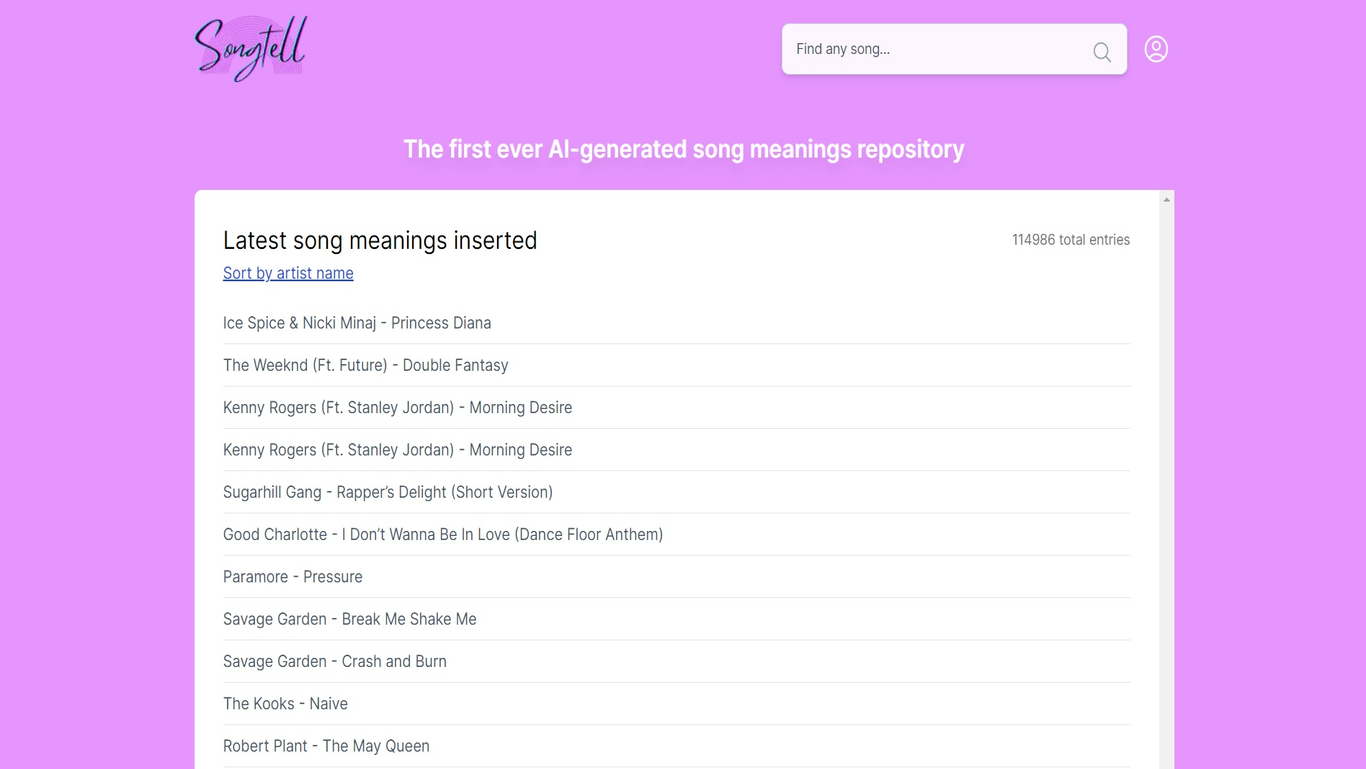View Paramore - Pressure song meaning
Screen dimensions: 1366x769
(293, 577)
